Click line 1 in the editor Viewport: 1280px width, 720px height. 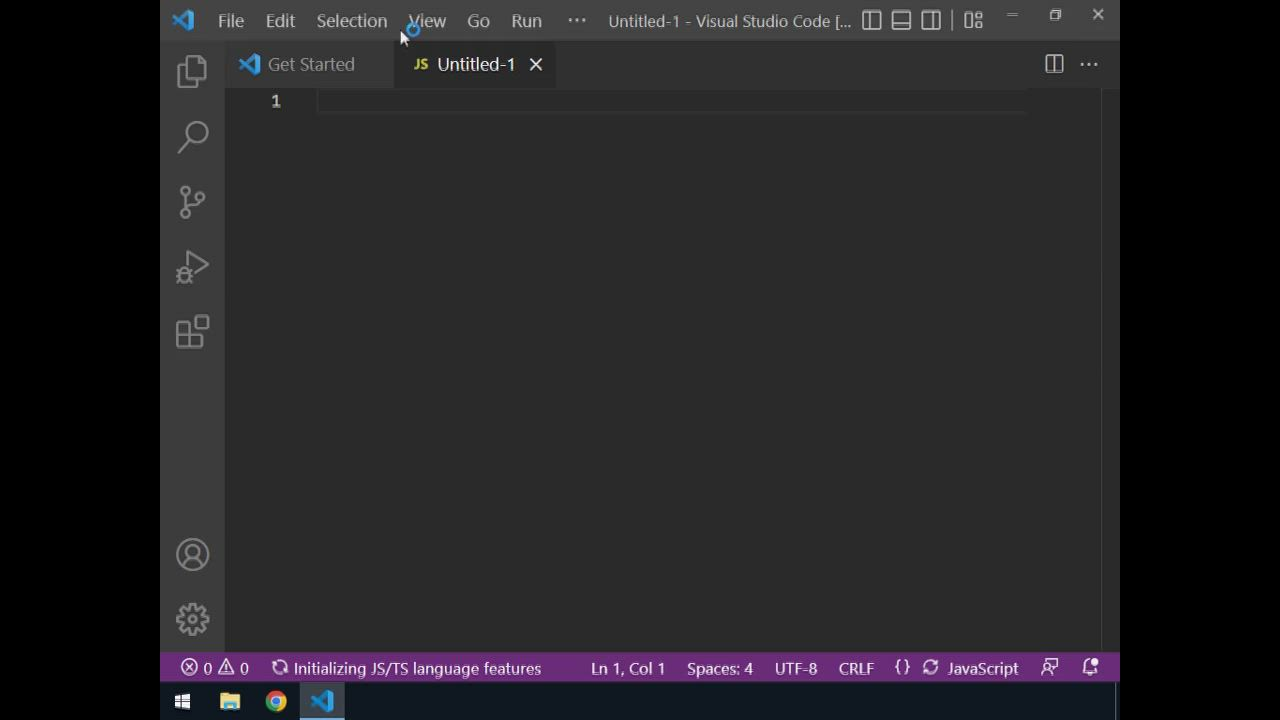[x=670, y=101]
